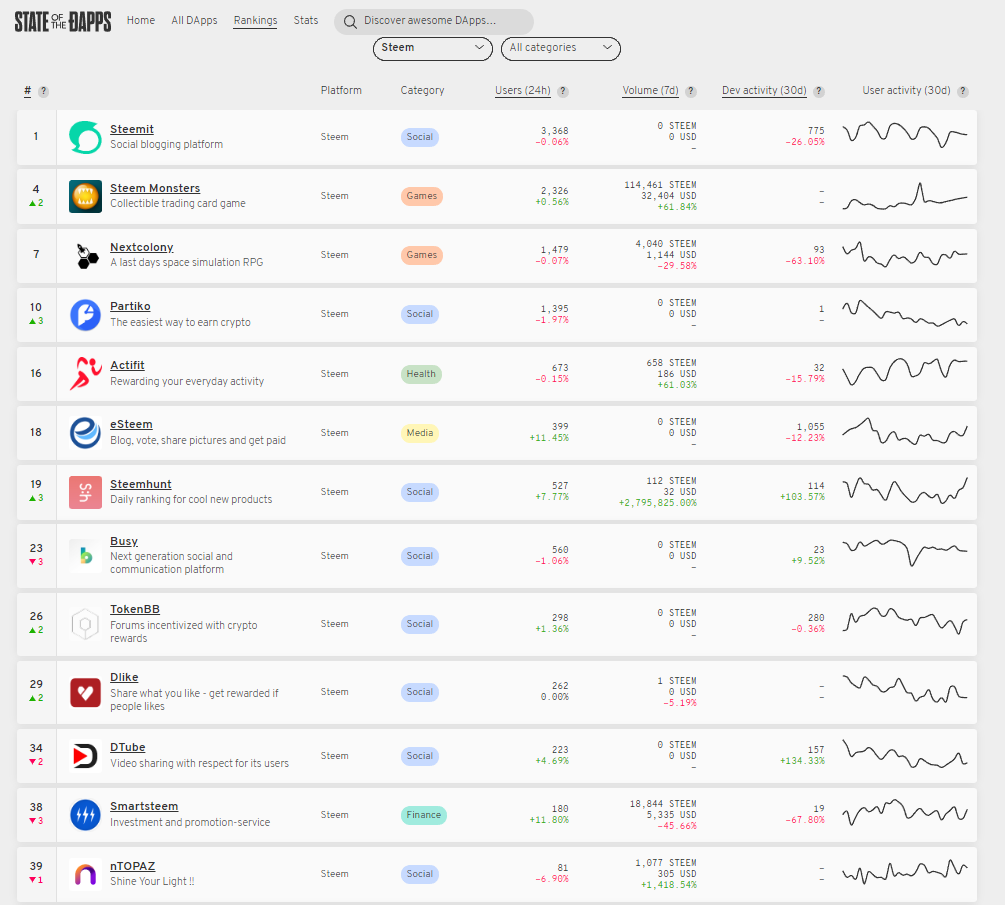Screen dimensions: 1005x905
Task: Click the Steemhunt pink logo
Action: coord(85,492)
